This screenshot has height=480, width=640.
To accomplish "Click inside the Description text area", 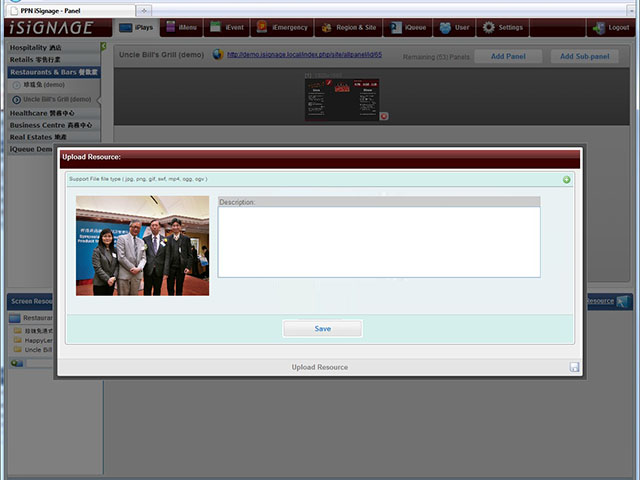I will tap(379, 241).
